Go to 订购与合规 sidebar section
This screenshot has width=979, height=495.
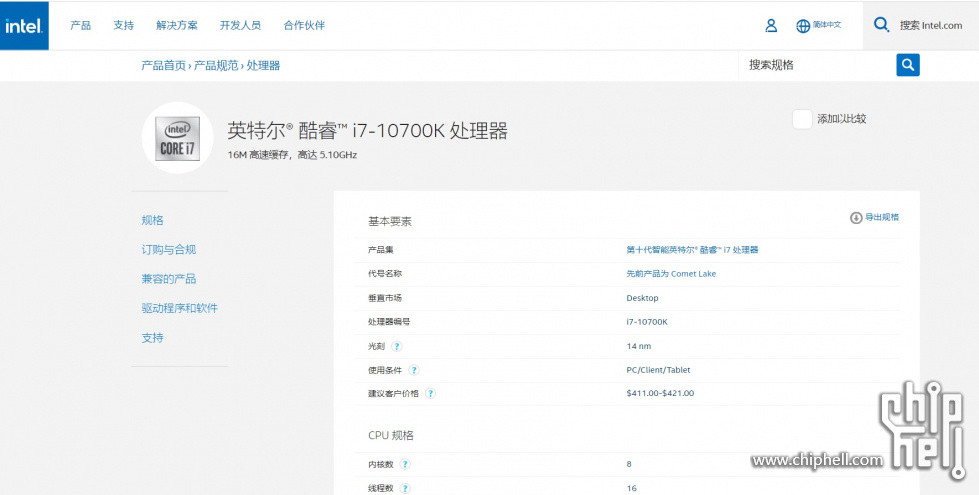coord(169,250)
